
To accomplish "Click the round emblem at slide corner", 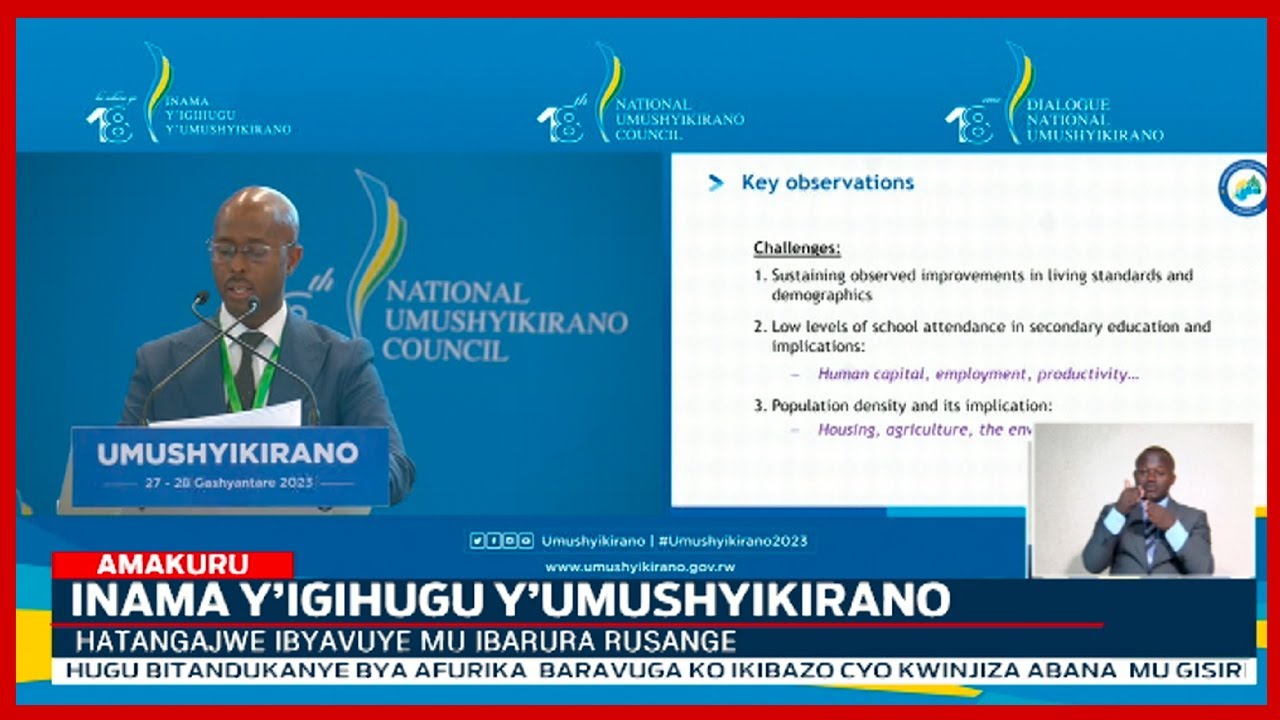I will pos(1243,186).
